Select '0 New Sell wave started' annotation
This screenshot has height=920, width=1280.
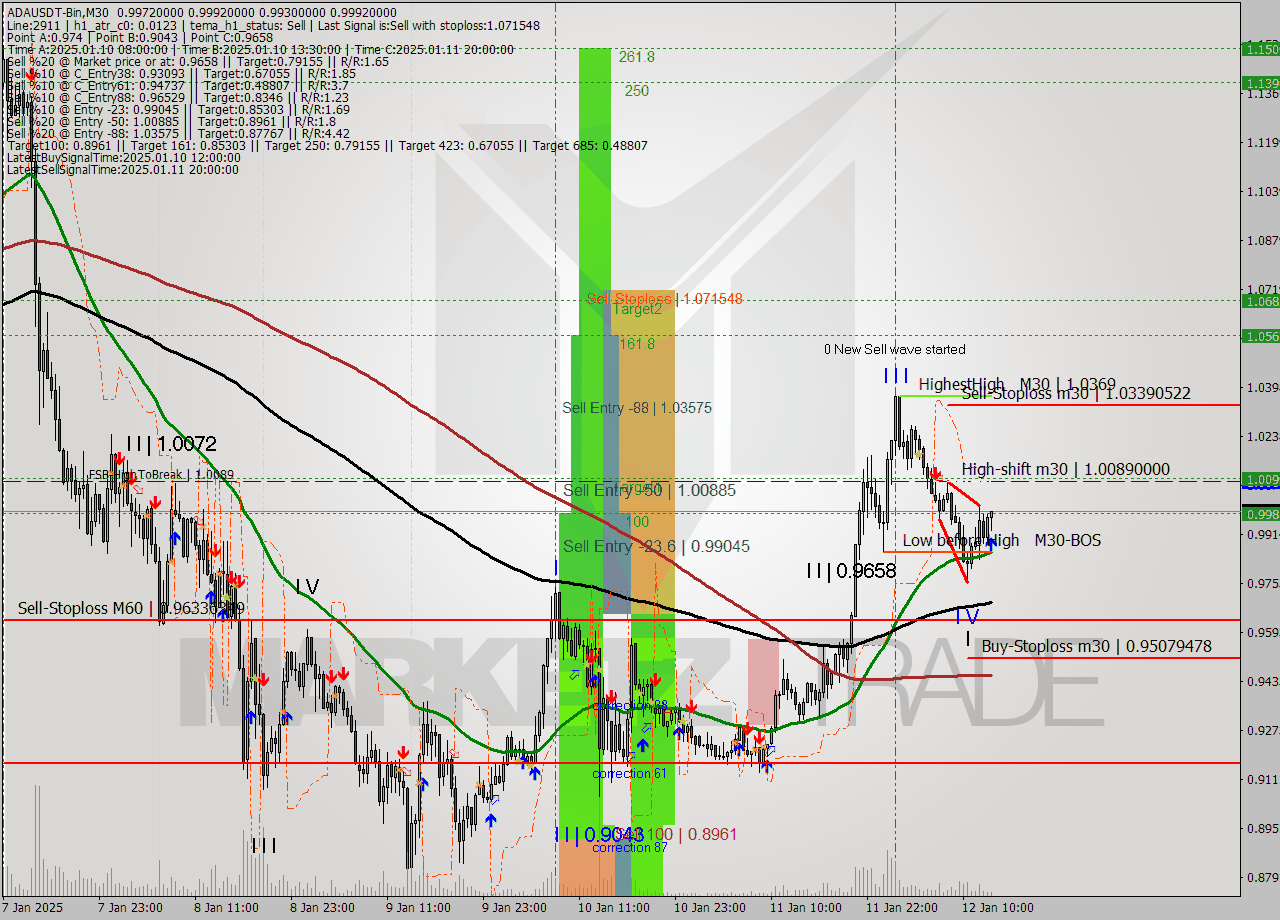tap(895, 349)
